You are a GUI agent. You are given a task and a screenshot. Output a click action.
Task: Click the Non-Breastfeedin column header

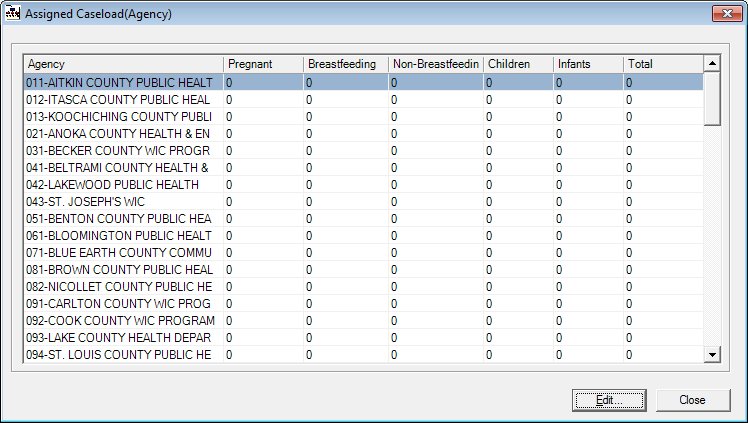tap(436, 64)
